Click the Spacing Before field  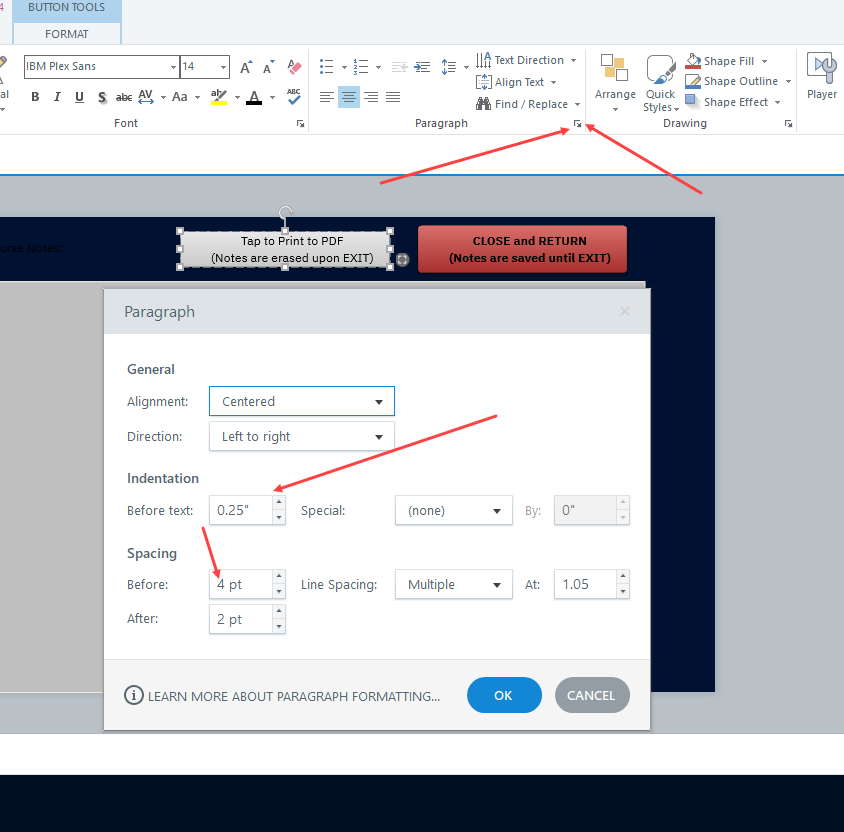241,584
